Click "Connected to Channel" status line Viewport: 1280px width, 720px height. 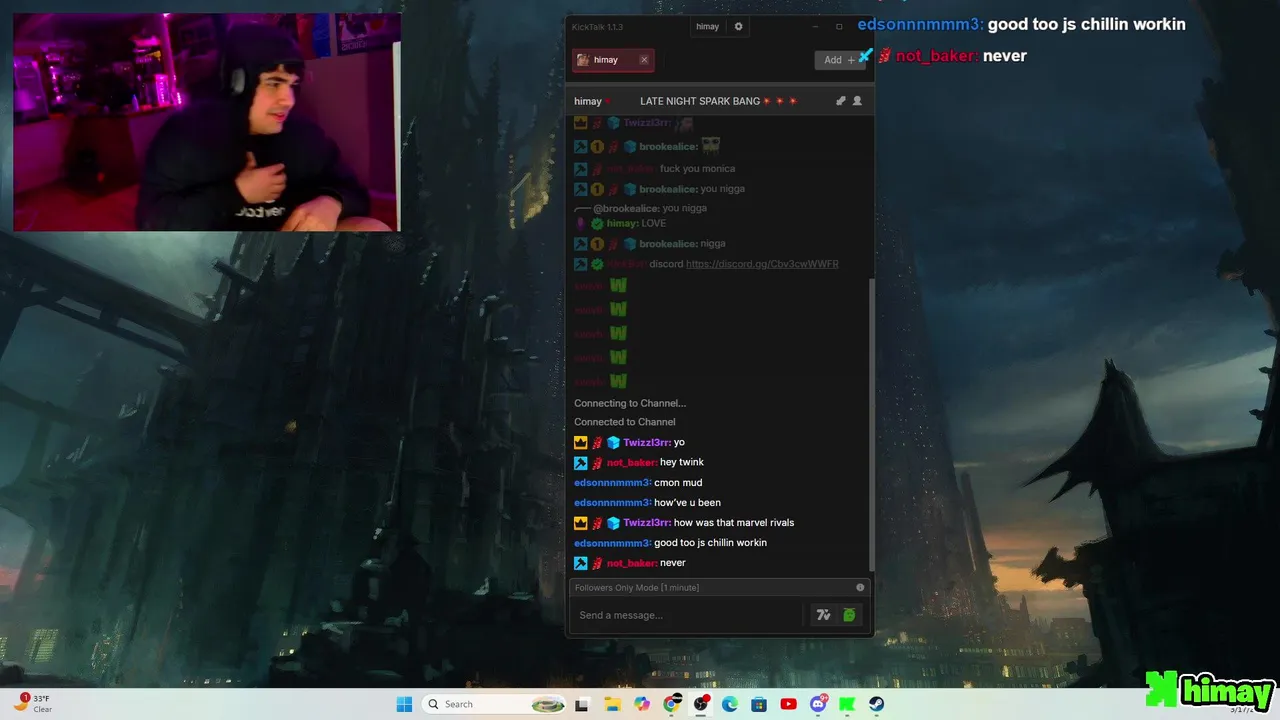(625, 422)
